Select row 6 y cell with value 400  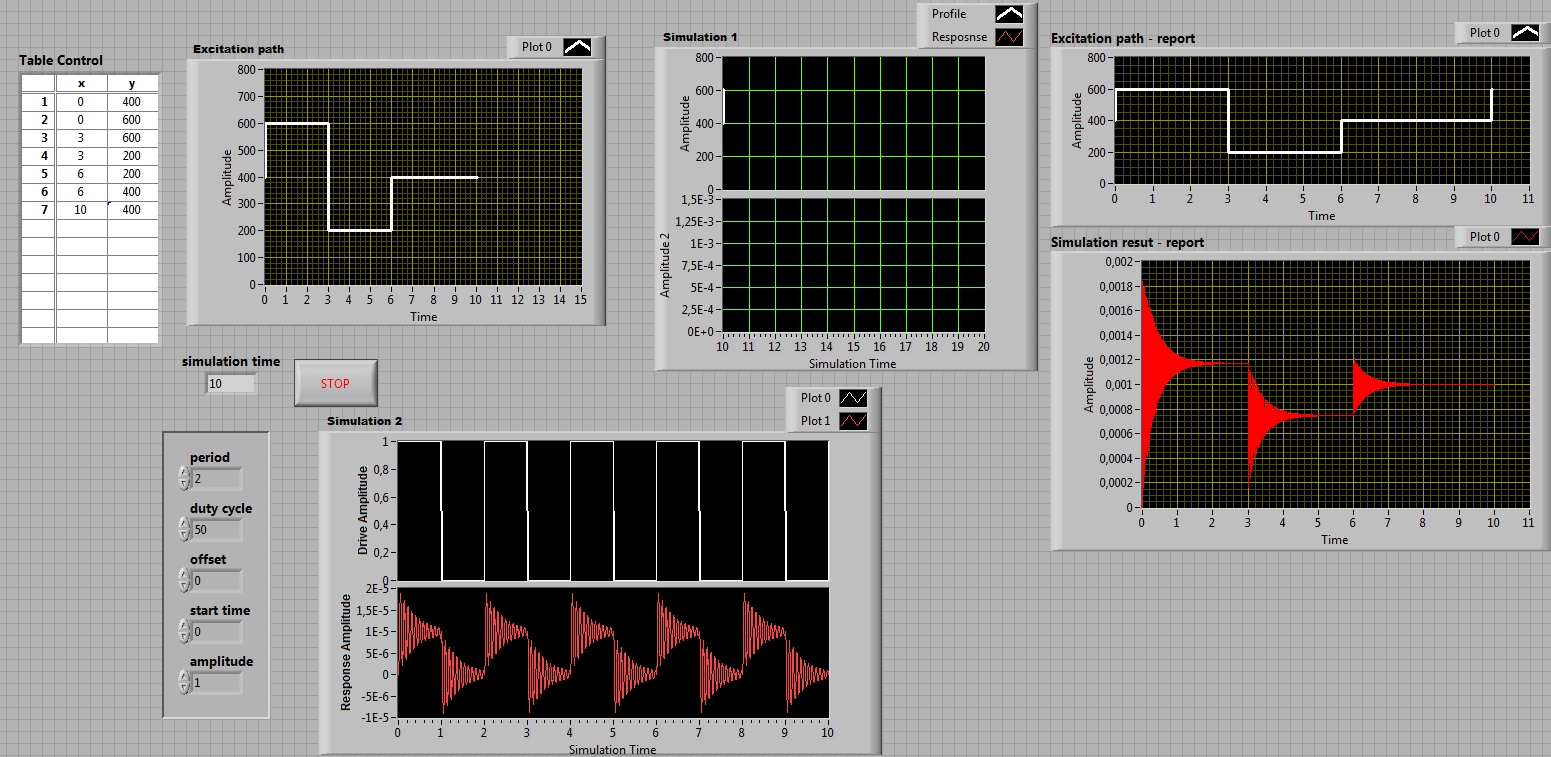(133, 192)
